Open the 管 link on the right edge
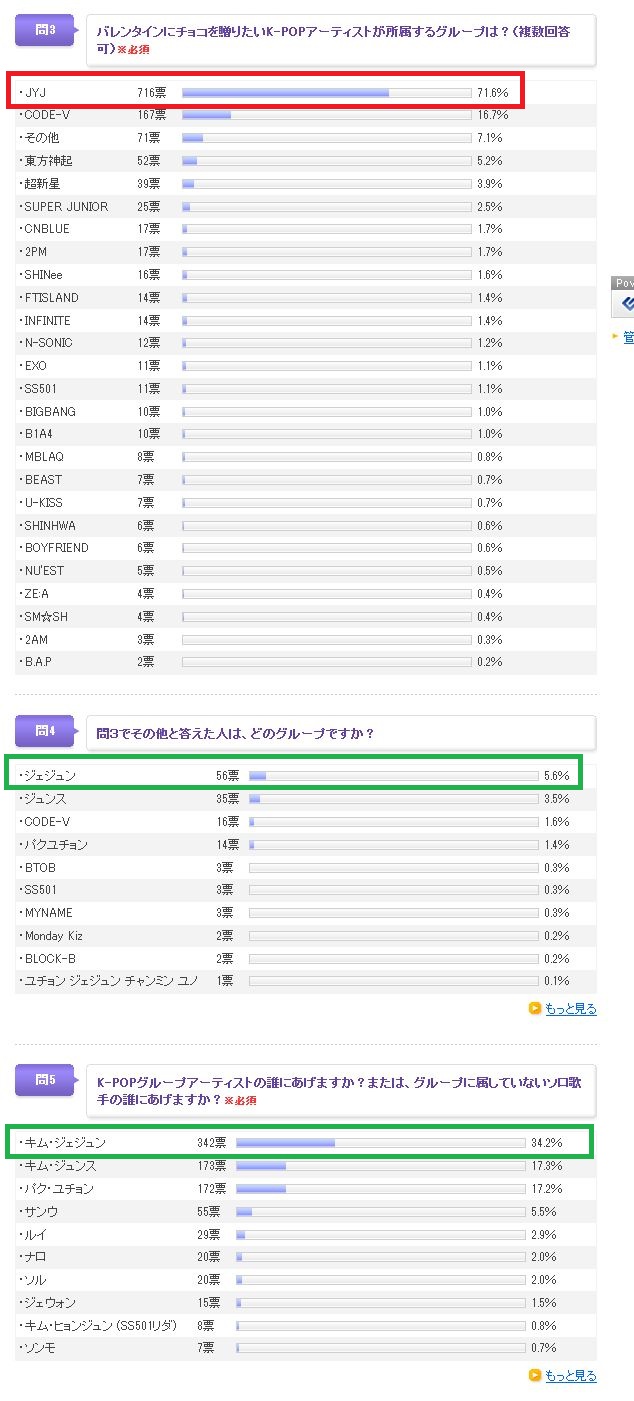Image resolution: width=634 pixels, height=1401 pixels. pos(629,338)
